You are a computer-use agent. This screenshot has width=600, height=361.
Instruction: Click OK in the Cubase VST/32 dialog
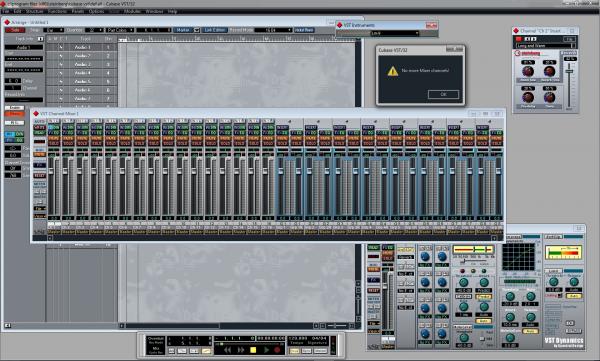click(443, 94)
